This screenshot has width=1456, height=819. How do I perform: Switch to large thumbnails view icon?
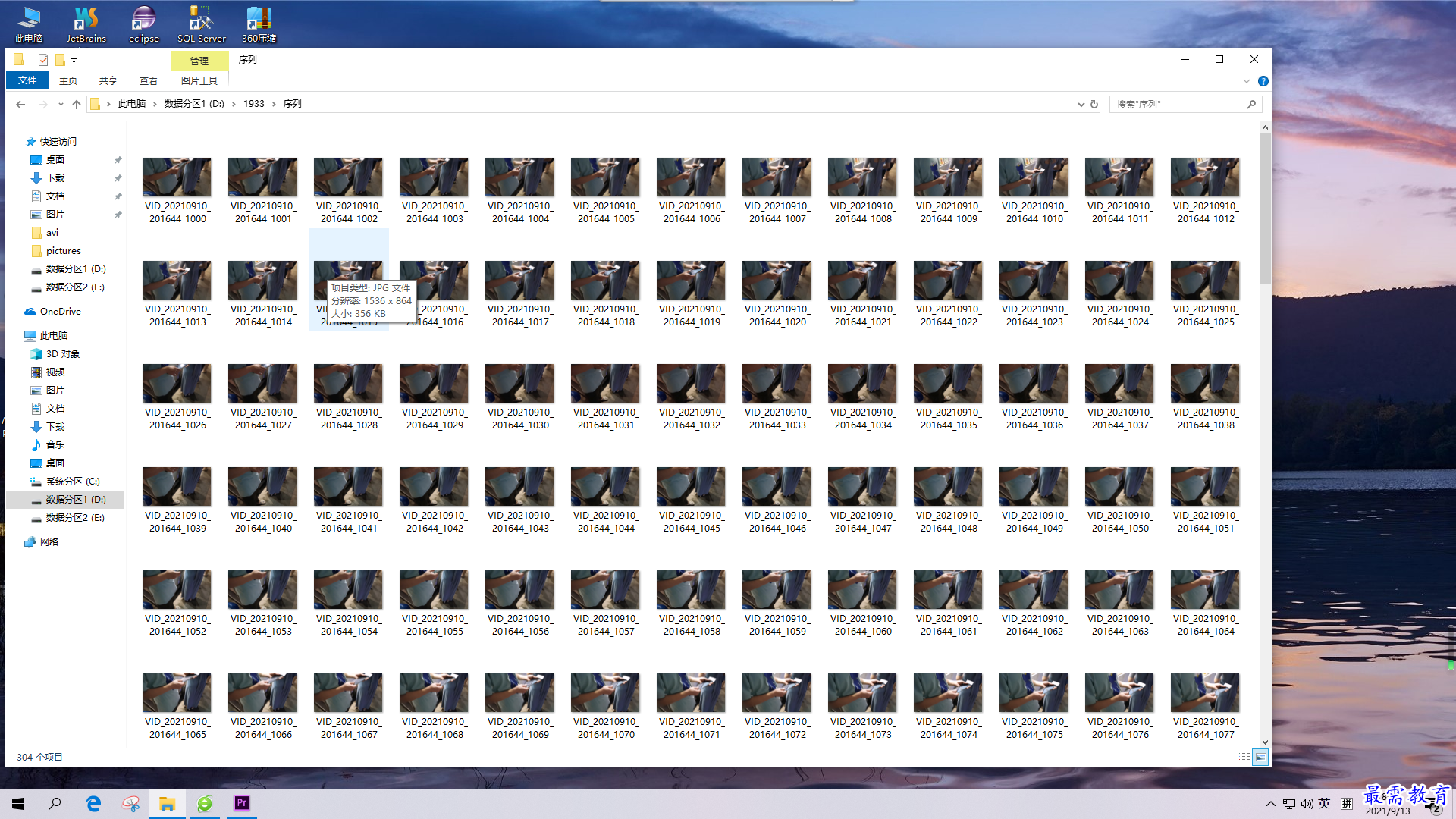[x=1260, y=757]
